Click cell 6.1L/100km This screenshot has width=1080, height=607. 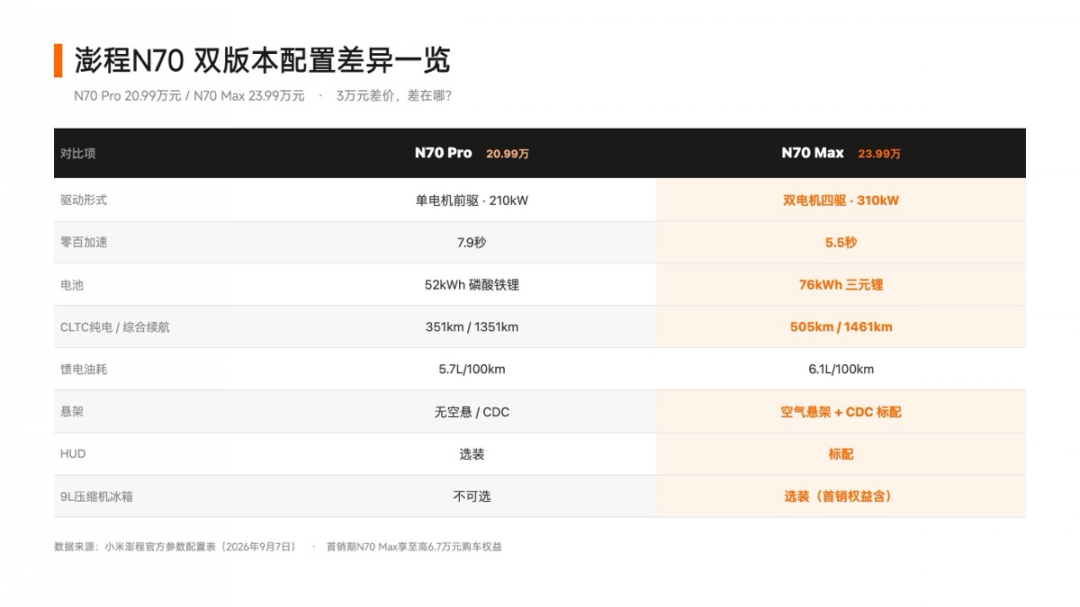[x=840, y=369]
